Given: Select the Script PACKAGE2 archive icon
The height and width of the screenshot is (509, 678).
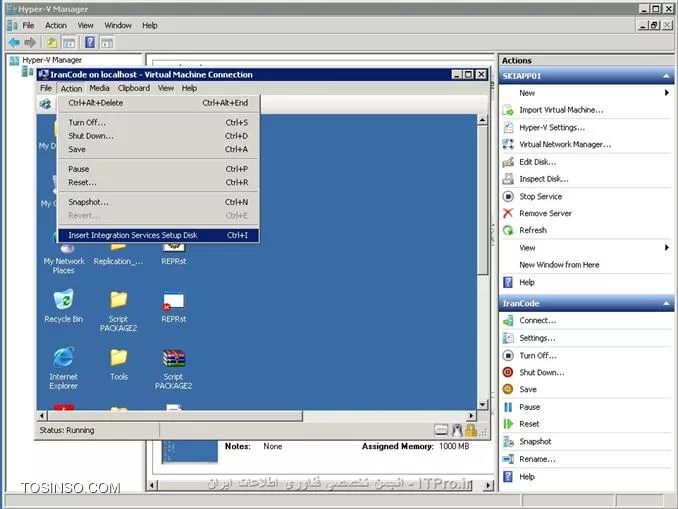Looking at the screenshot, I should click(x=173, y=368).
